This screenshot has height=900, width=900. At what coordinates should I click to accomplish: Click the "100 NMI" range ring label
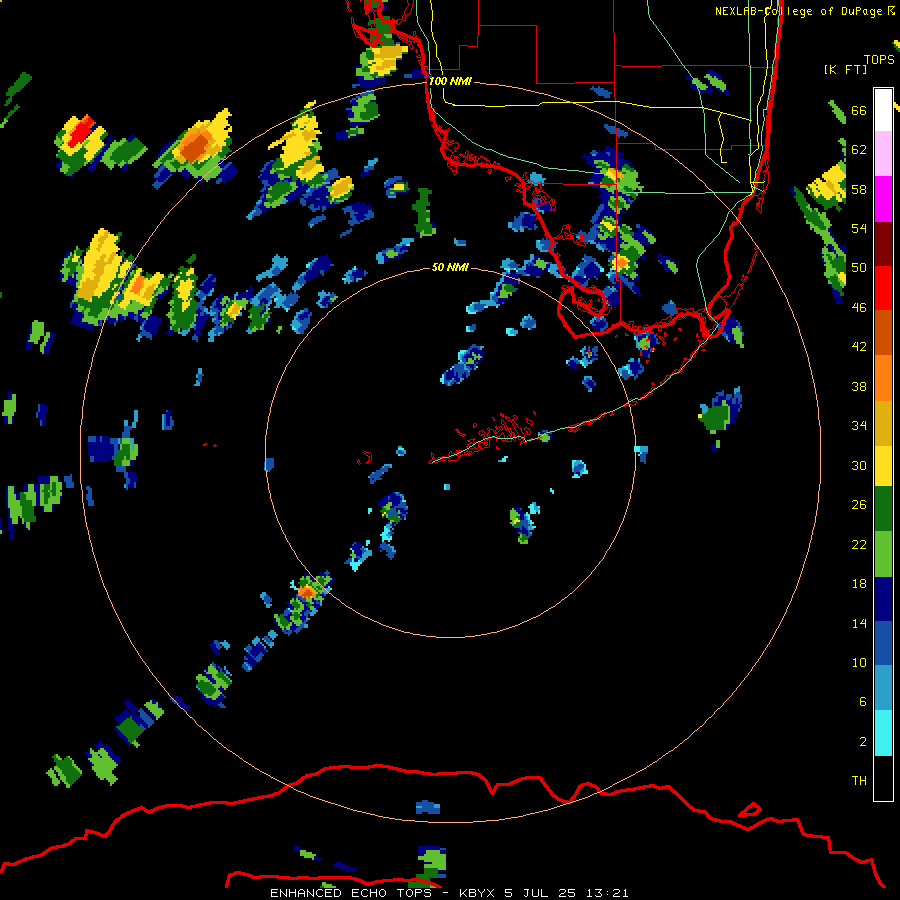point(450,82)
